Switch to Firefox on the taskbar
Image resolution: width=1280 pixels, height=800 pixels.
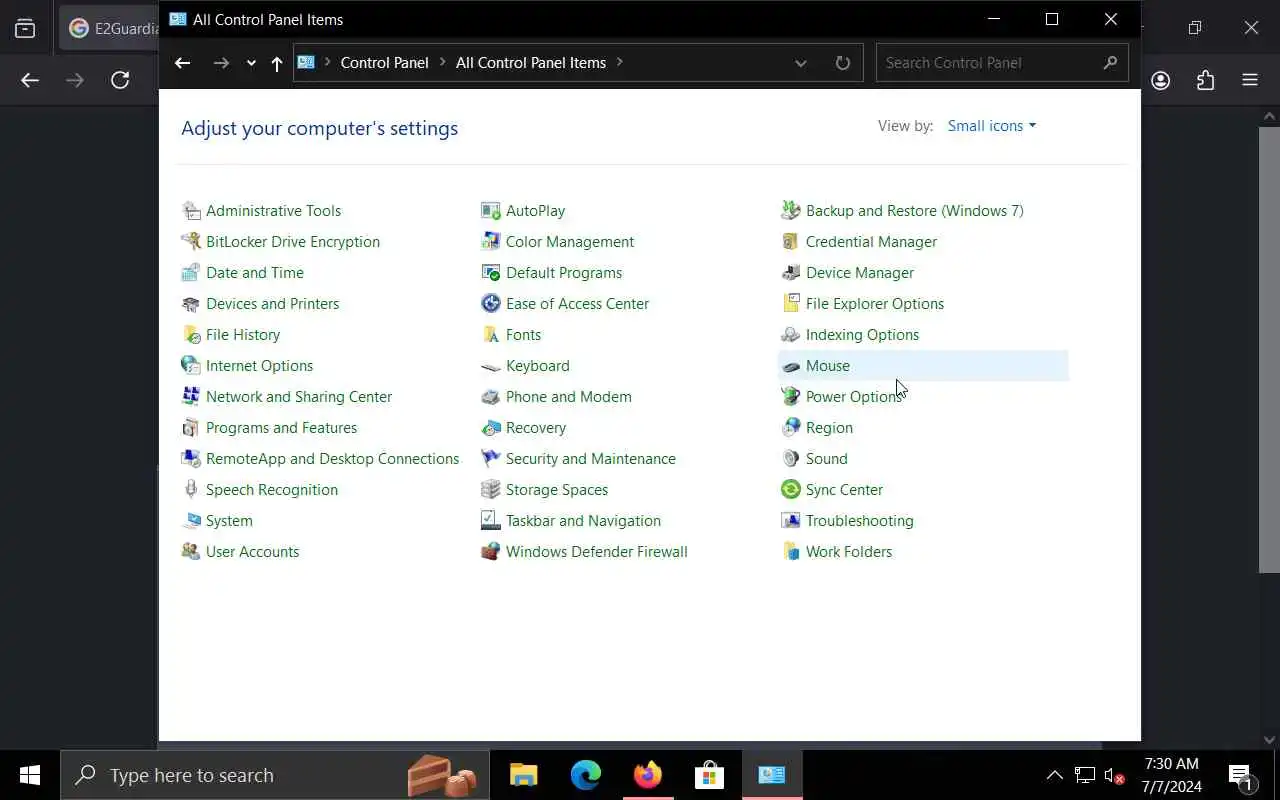648,775
